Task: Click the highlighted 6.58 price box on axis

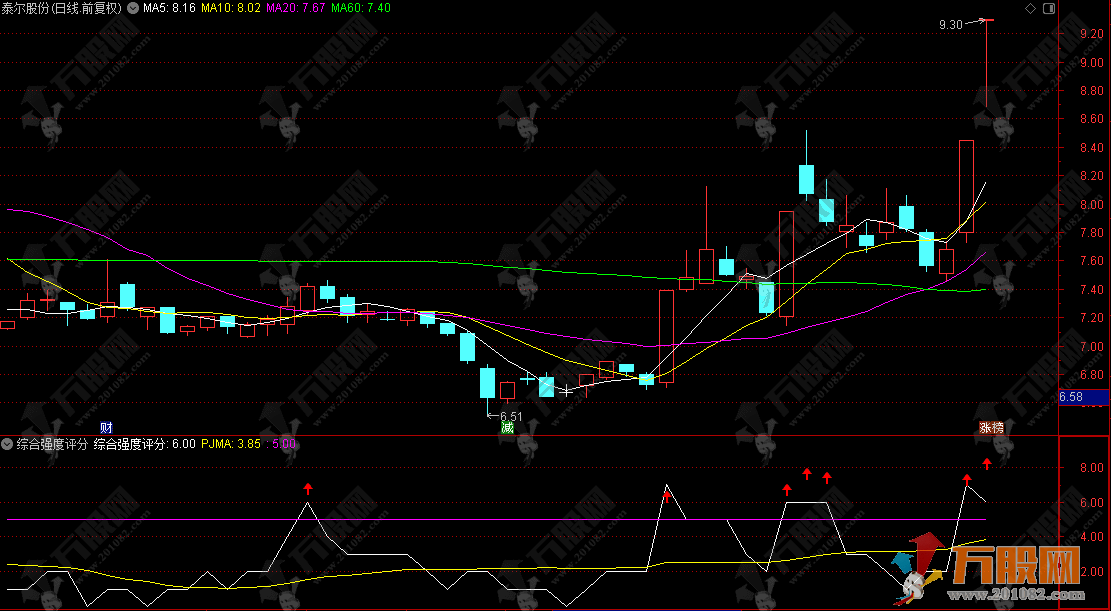Action: 1084,397
